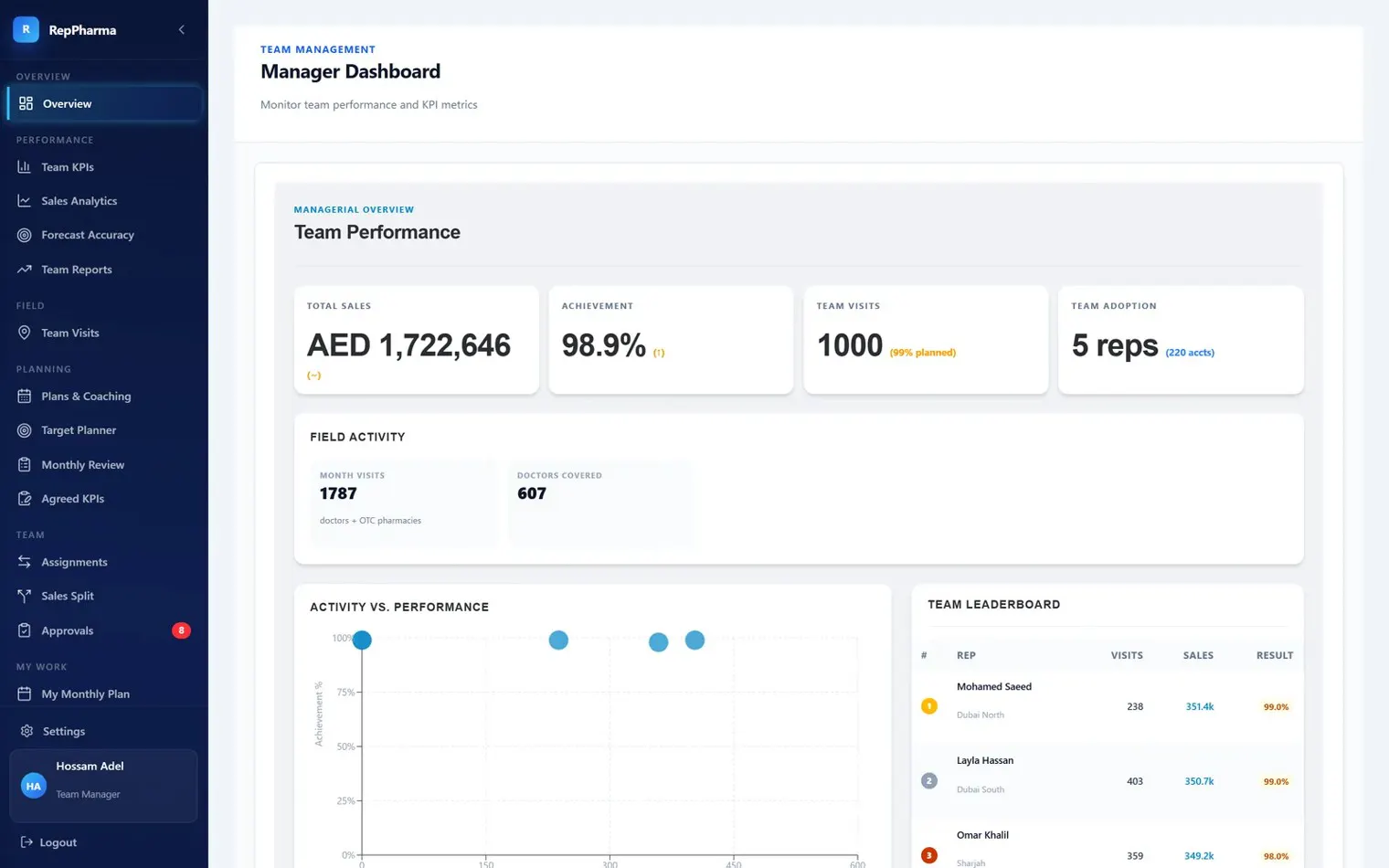This screenshot has height=868, width=1389.
Task: Click the rank 1 gold medal badge
Action: click(x=929, y=706)
